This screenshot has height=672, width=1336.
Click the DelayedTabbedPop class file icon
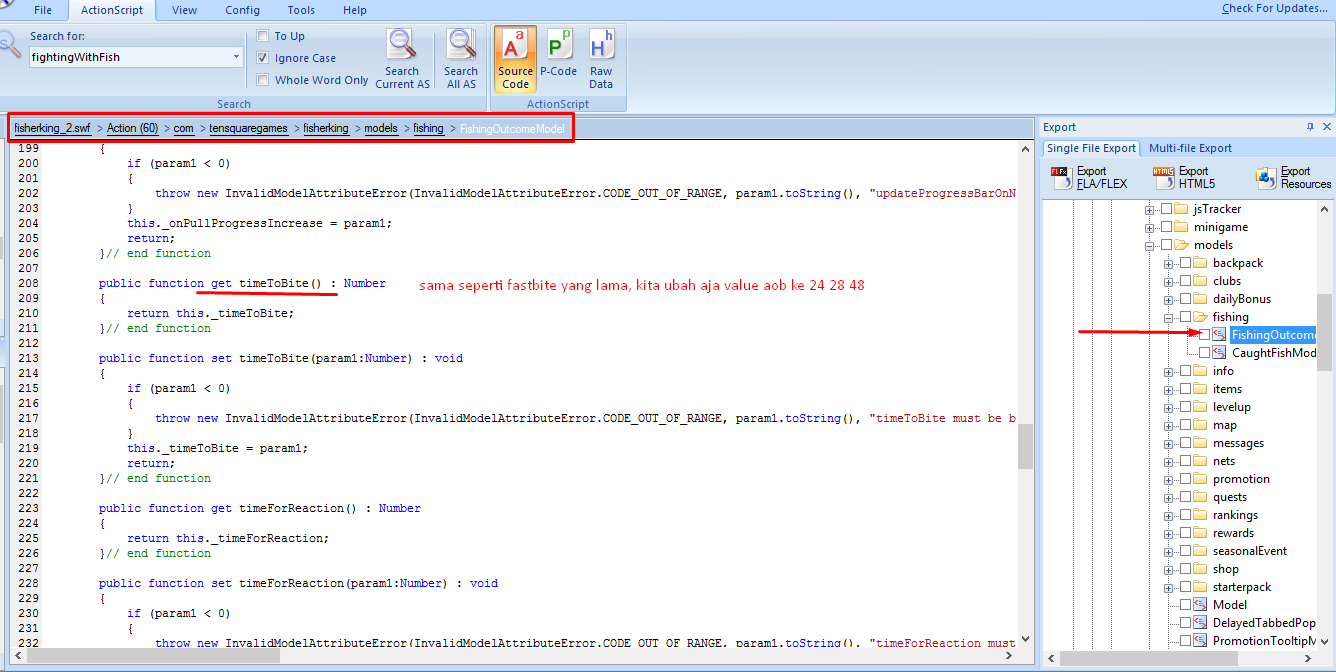tap(1200, 623)
